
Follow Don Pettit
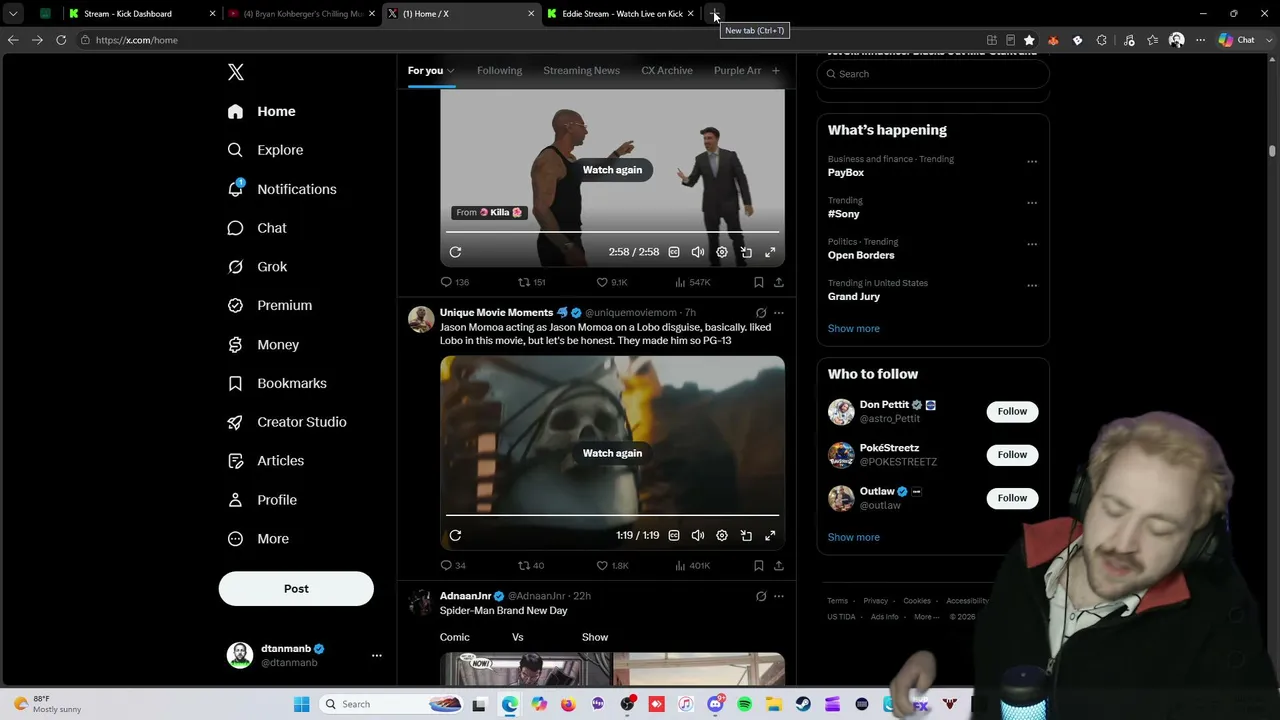click(1012, 411)
